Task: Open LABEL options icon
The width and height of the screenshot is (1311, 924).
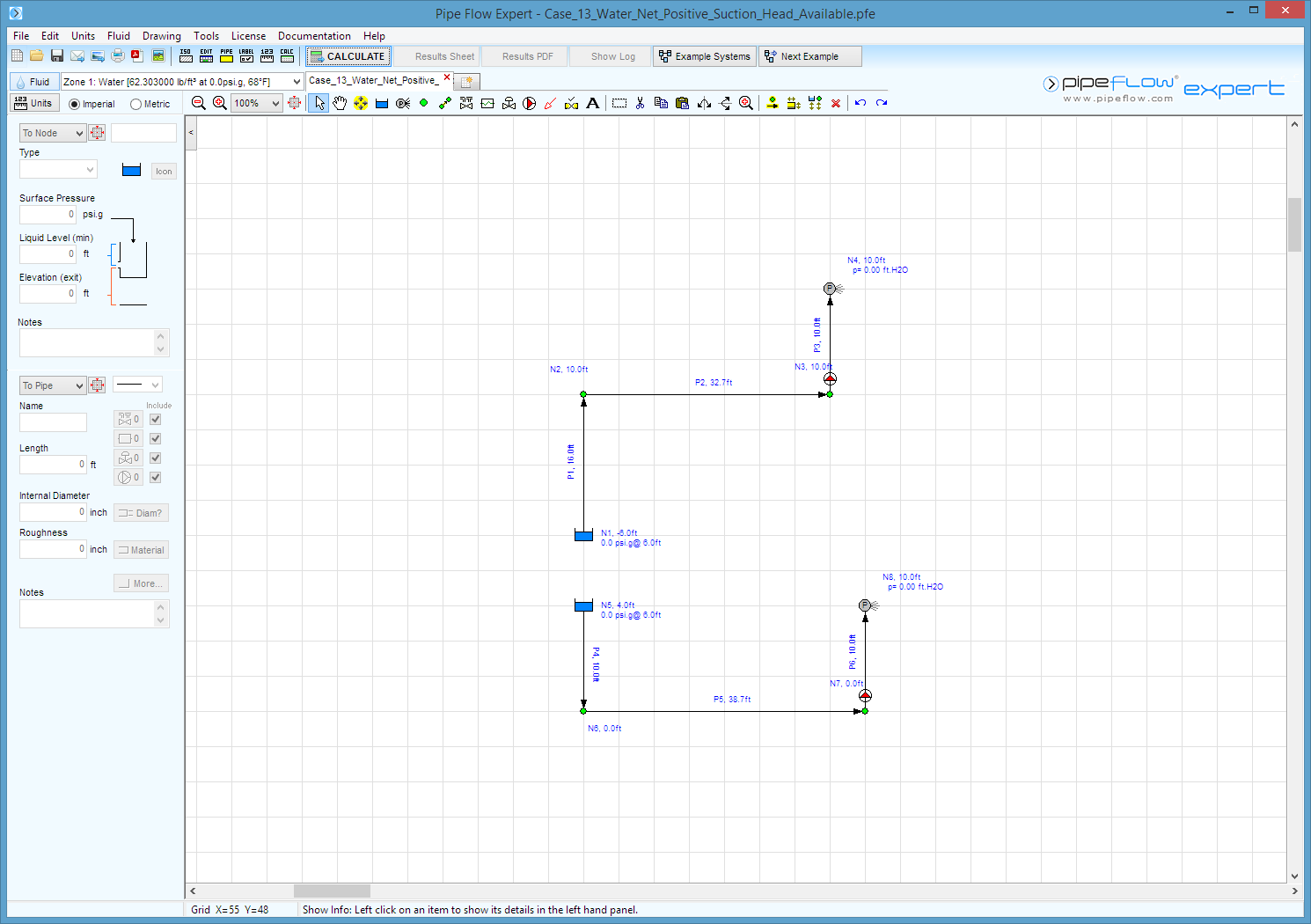Action: click(246, 55)
